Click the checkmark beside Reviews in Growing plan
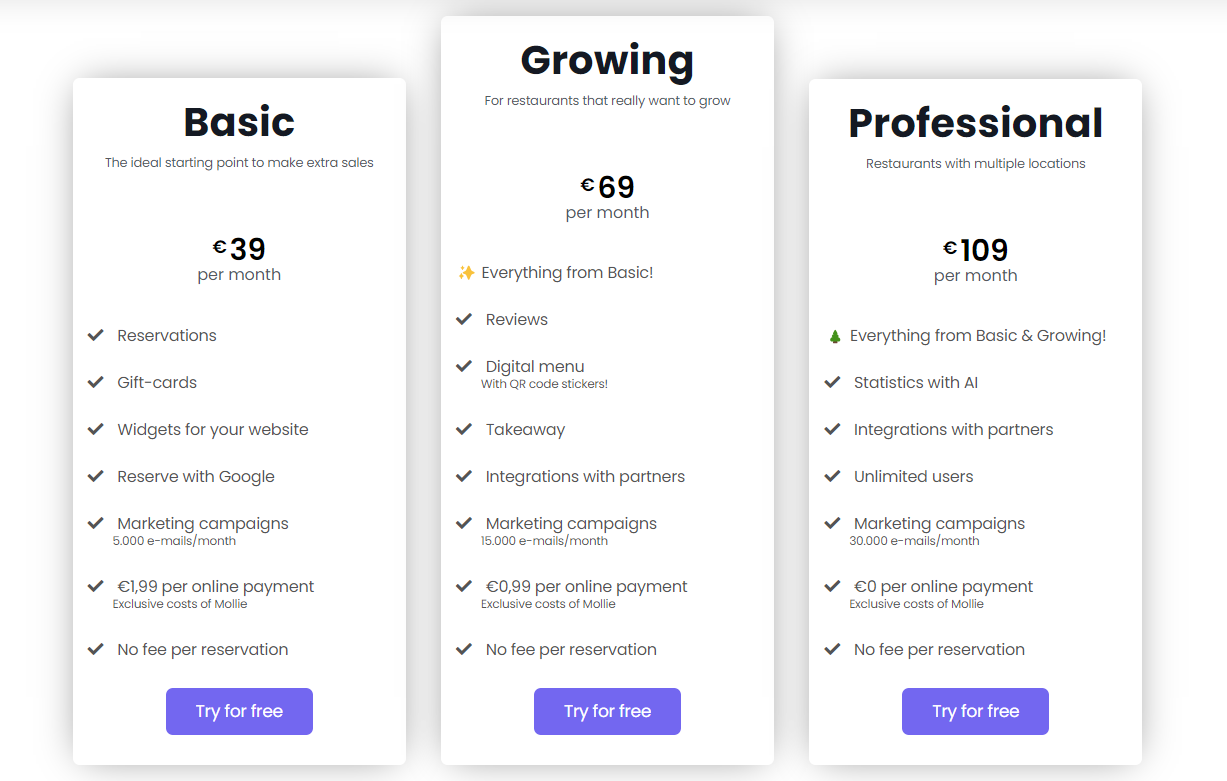This screenshot has height=781, width=1227. (464, 319)
